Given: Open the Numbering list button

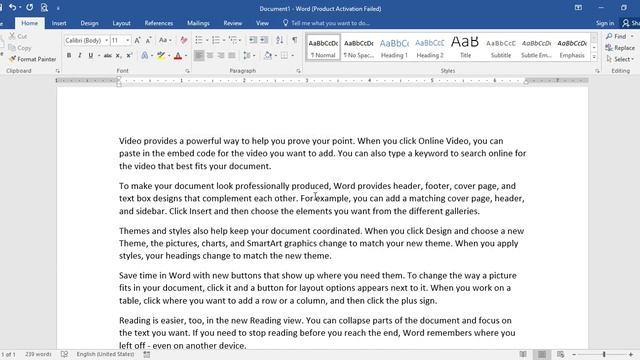Looking at the screenshot, I should [x=216, y=40].
